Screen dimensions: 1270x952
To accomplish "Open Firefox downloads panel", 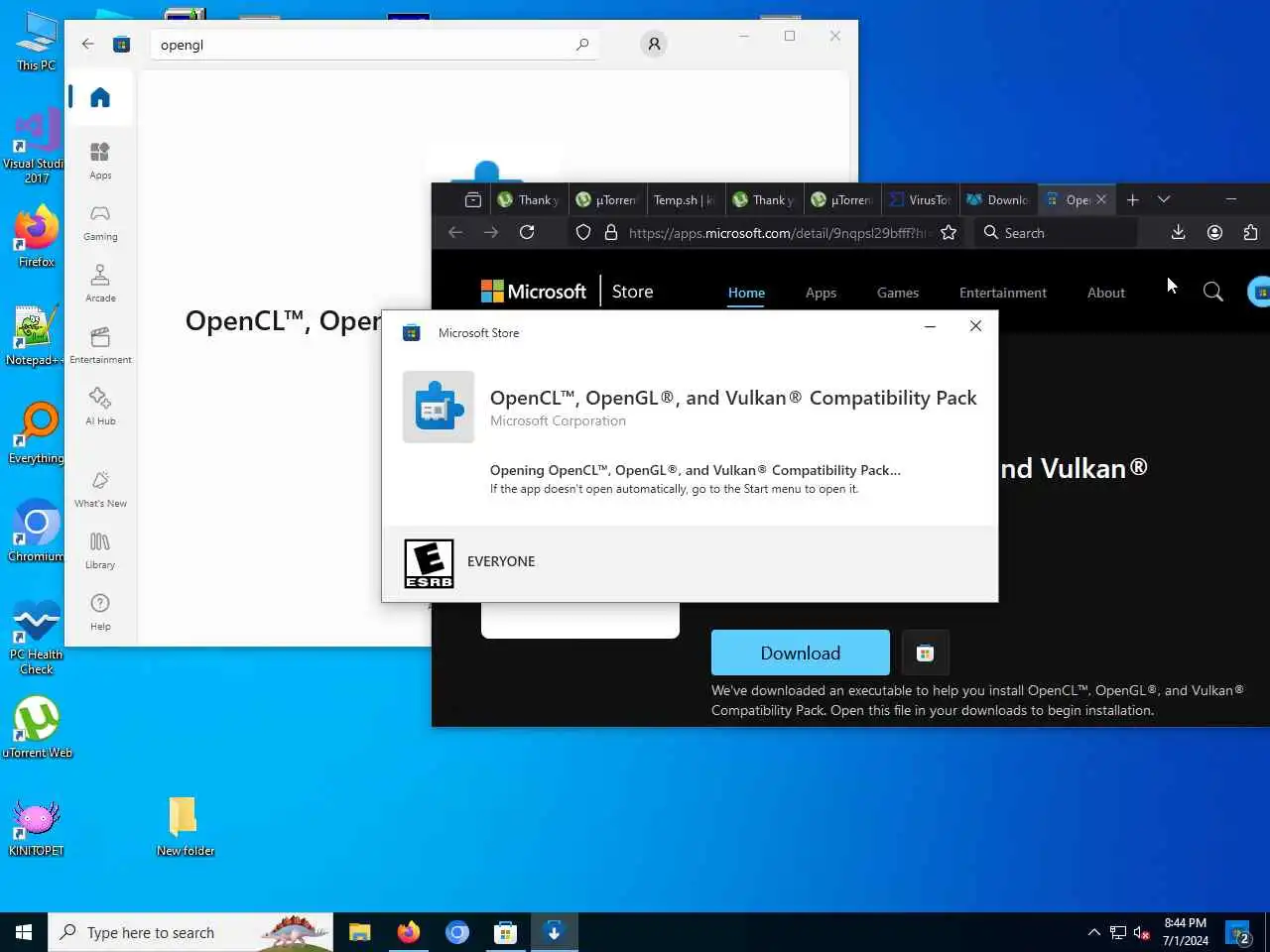I will pos(1179,232).
